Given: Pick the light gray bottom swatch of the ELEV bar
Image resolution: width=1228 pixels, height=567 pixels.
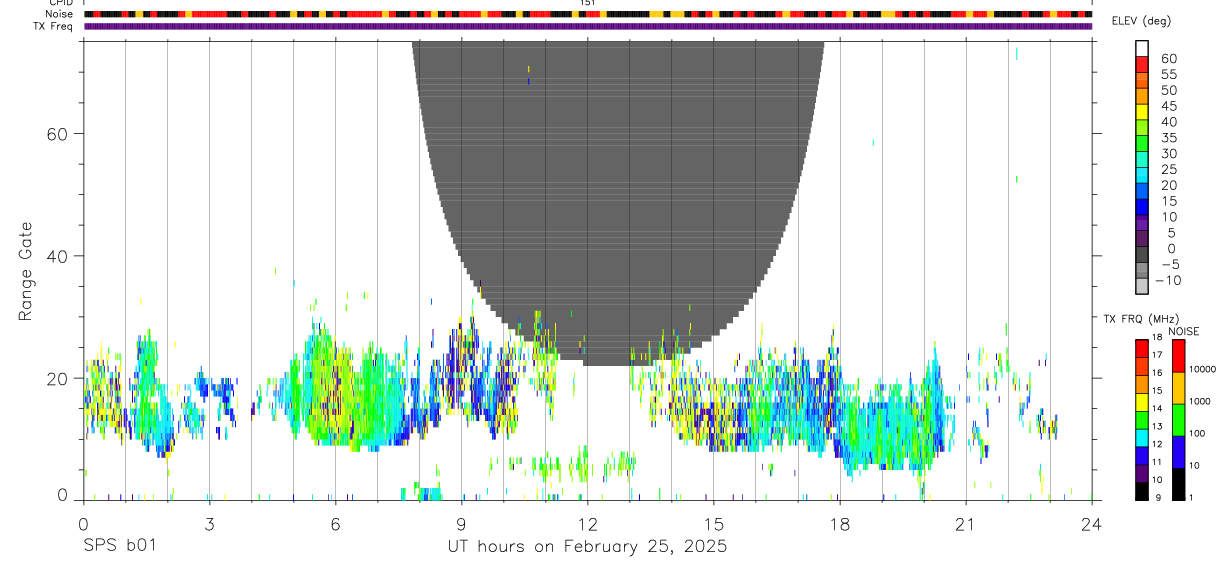Looking at the screenshot, I should (1142, 286).
